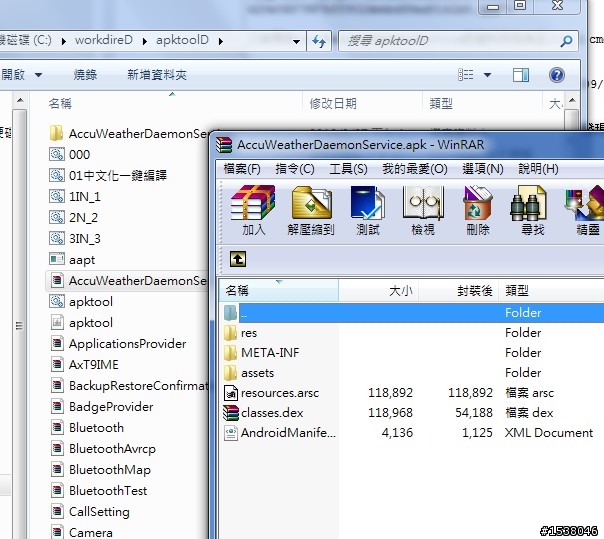The image size is (604, 539).
Task: Open the Tools (工具) menu
Action: coord(348,169)
